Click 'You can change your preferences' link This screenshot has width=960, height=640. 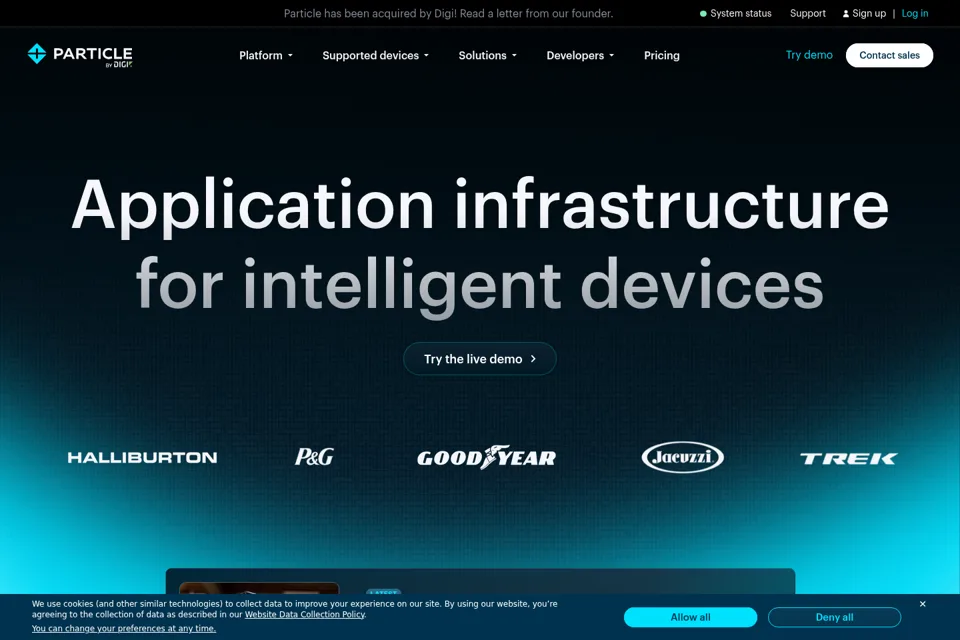point(124,628)
